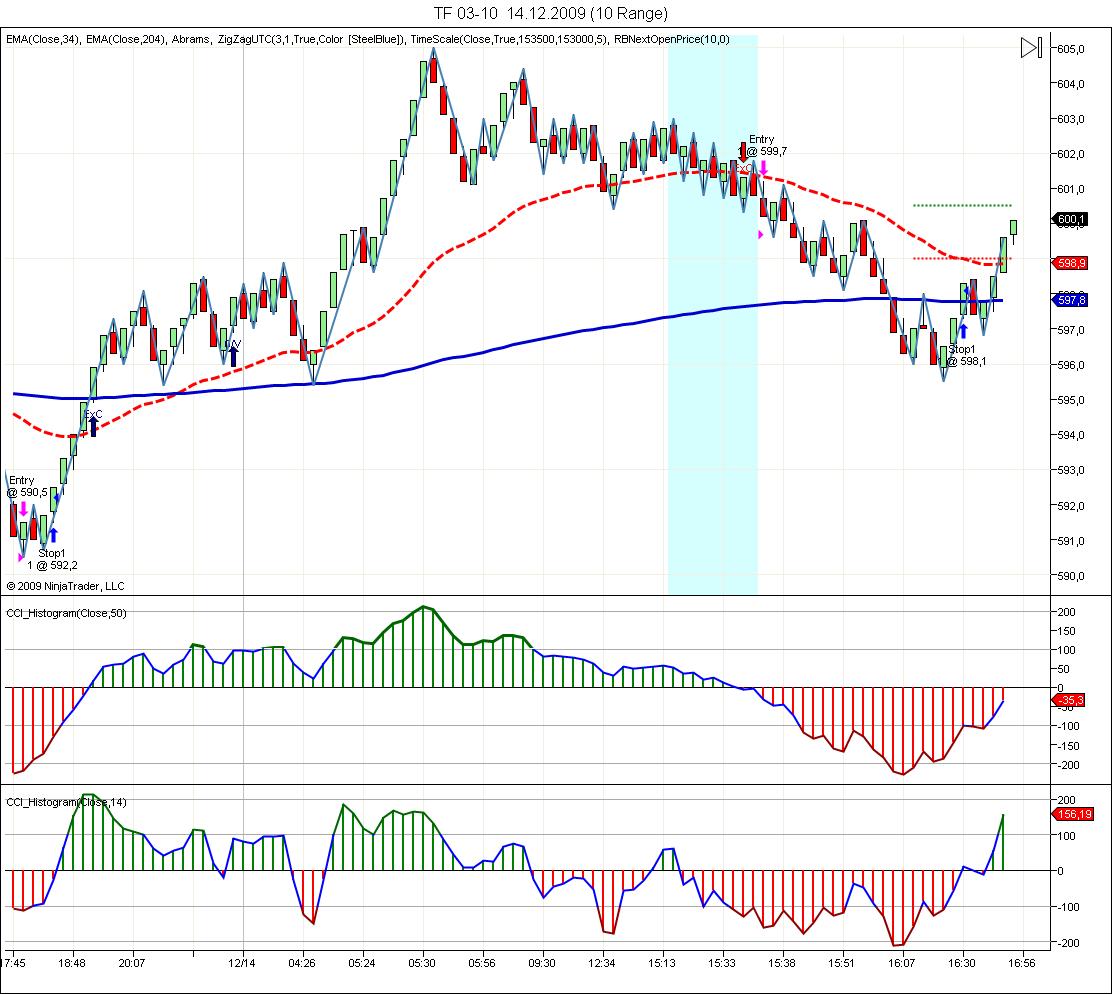Click the magenta down arrow at Entry 590,5
The image size is (1112, 994).
point(23,509)
